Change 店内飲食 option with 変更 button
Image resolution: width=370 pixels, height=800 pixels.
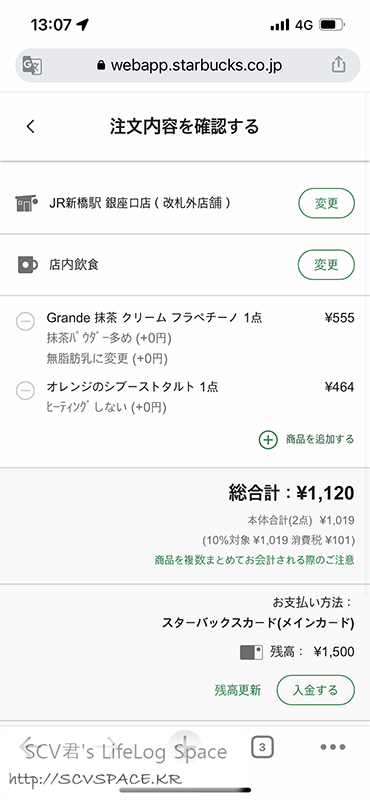pyautogui.click(x=326, y=264)
